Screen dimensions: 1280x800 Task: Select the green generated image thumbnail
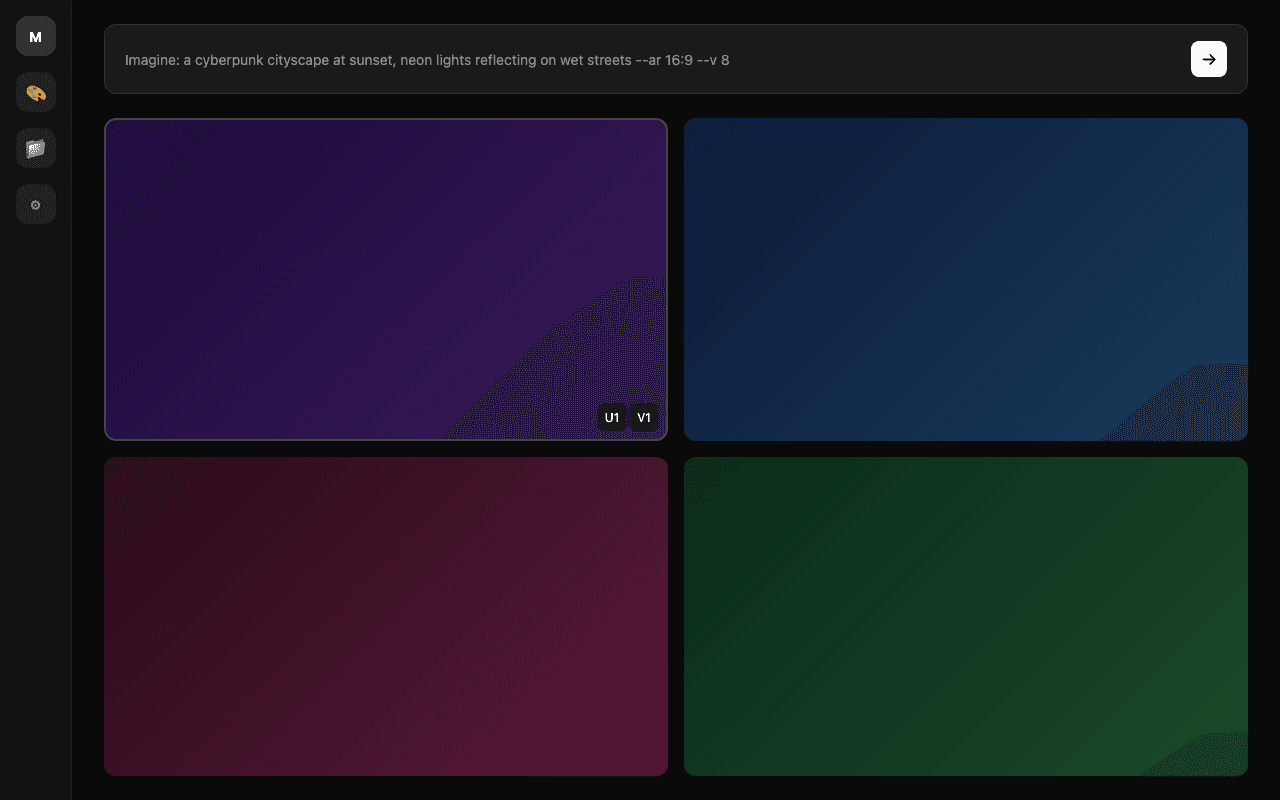coord(966,616)
